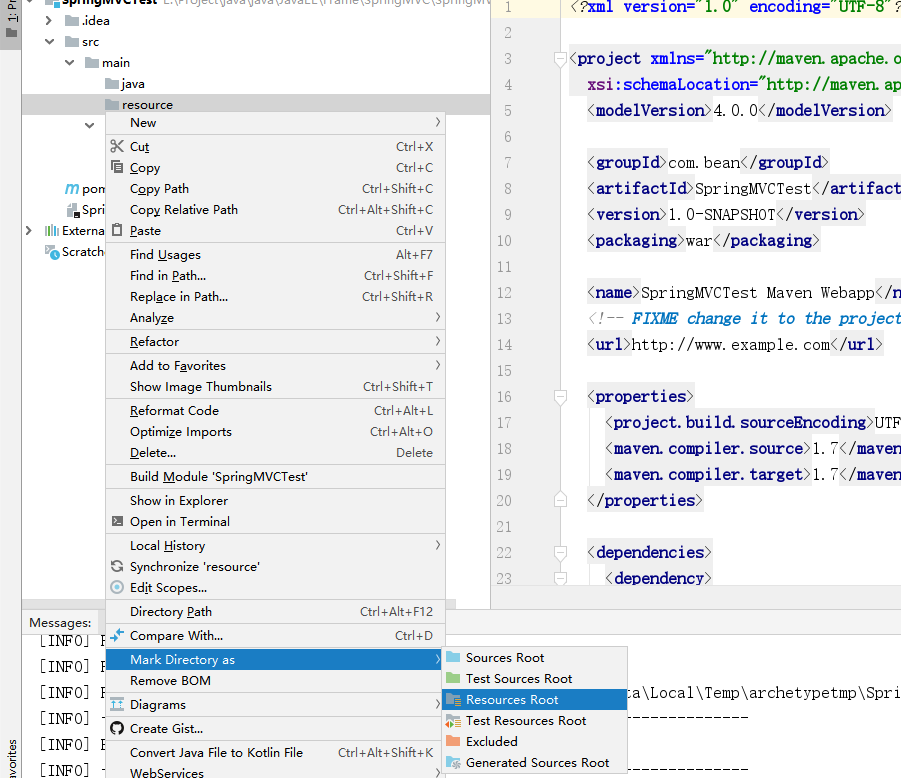Choose Delete from context menu
This screenshot has height=778, width=901.
pyautogui.click(x=275, y=452)
